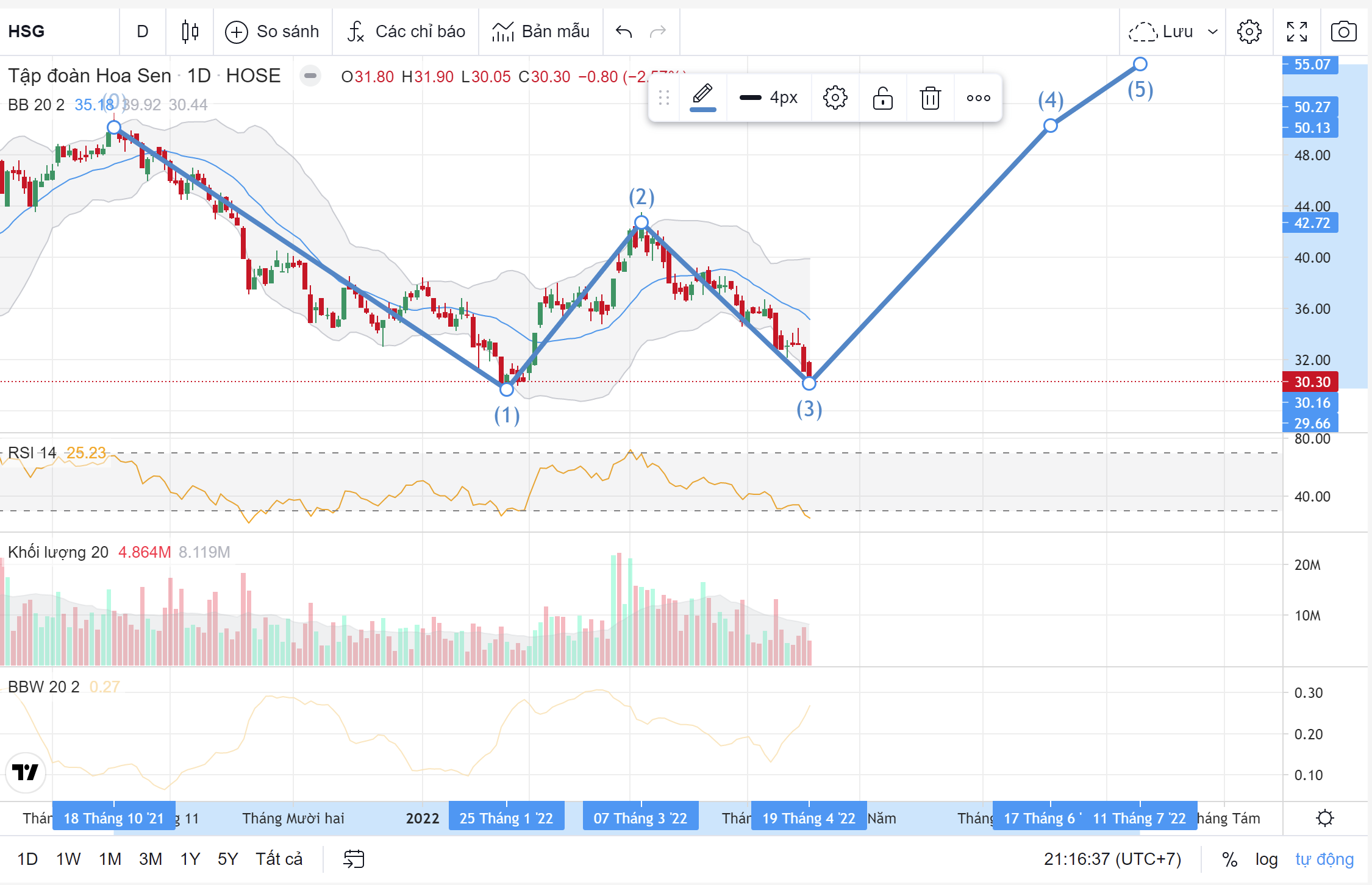The height and width of the screenshot is (885, 1372).
Task: Delete the selected wave drawing
Action: click(x=931, y=98)
